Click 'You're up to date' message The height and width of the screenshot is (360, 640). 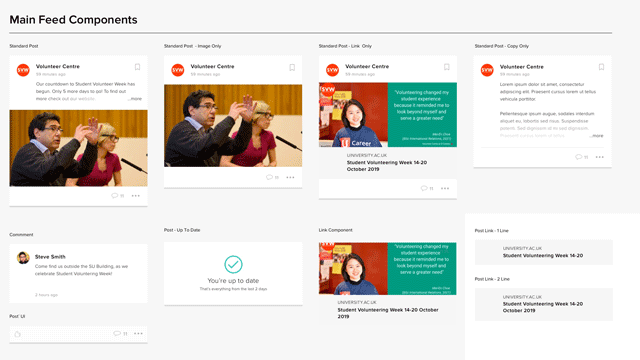(233, 281)
